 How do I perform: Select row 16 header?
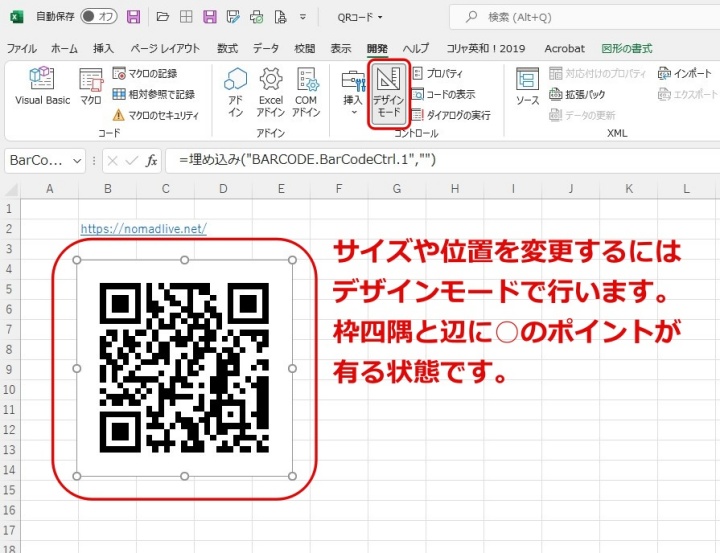9,510
